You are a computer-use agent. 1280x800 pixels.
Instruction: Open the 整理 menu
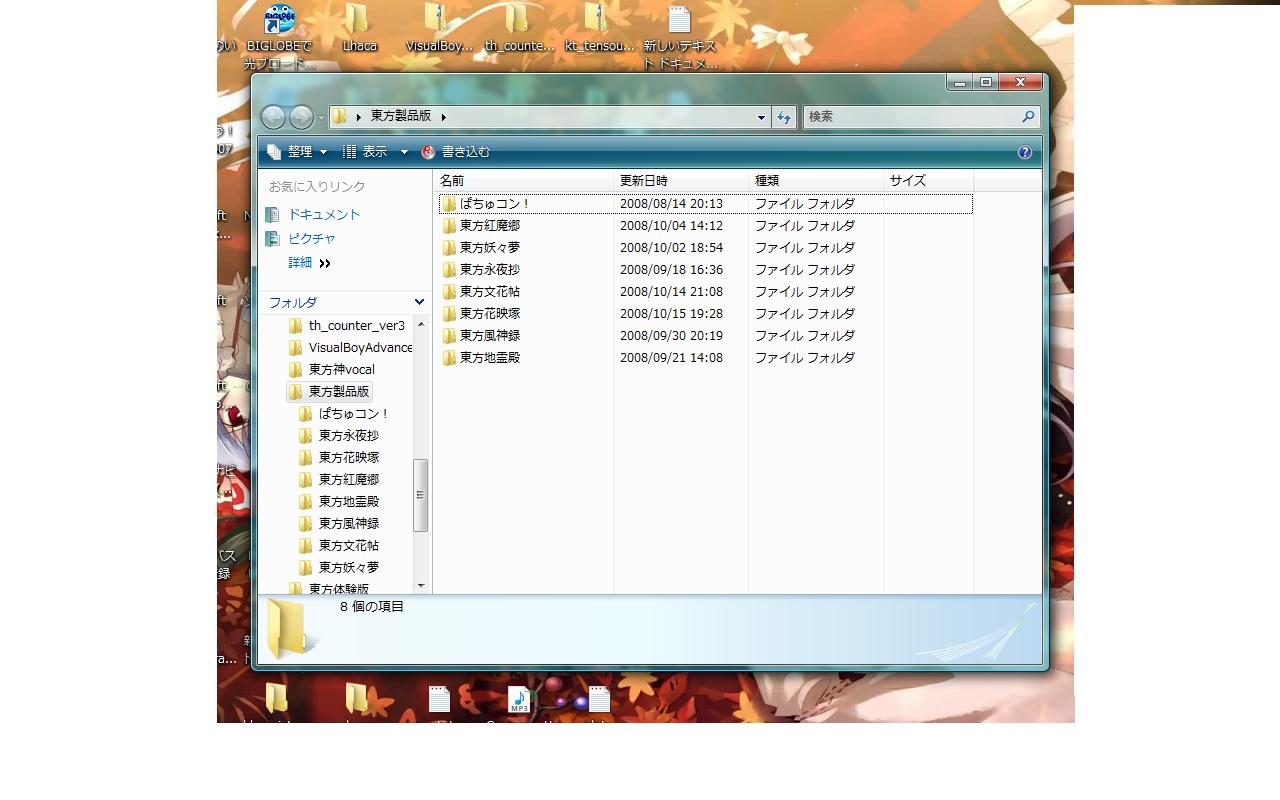[298, 152]
